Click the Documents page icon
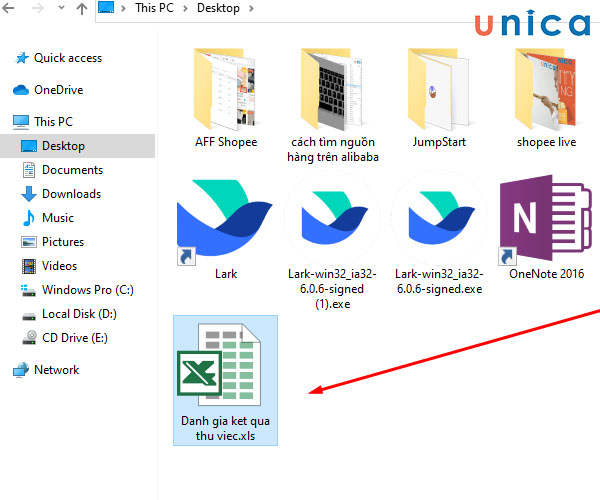 coord(29,170)
